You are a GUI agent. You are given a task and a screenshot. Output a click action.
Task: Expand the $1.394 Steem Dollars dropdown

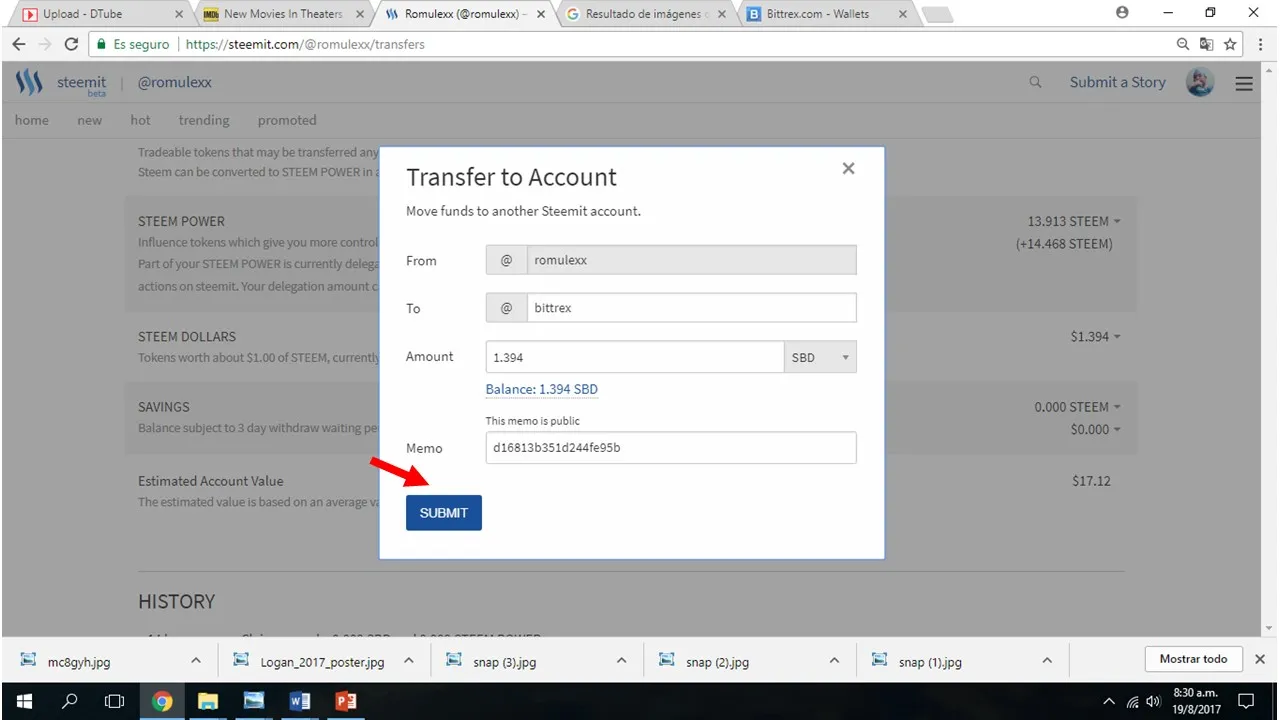[x=1116, y=337]
